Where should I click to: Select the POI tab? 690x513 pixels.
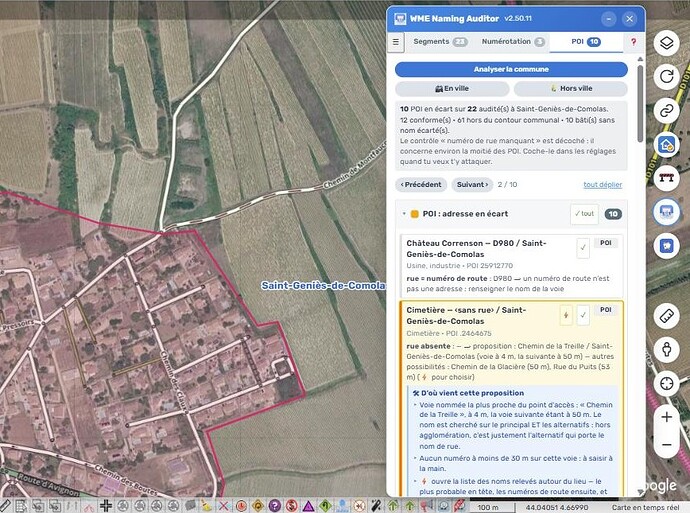click(x=586, y=42)
